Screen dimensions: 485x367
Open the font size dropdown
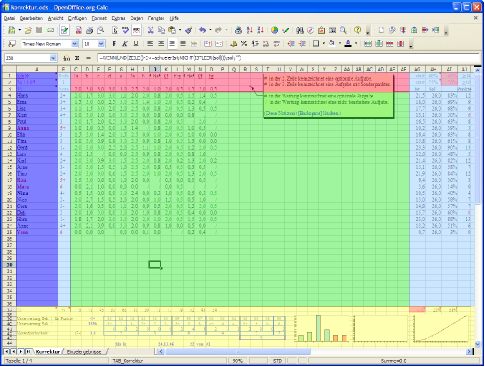pos(101,44)
